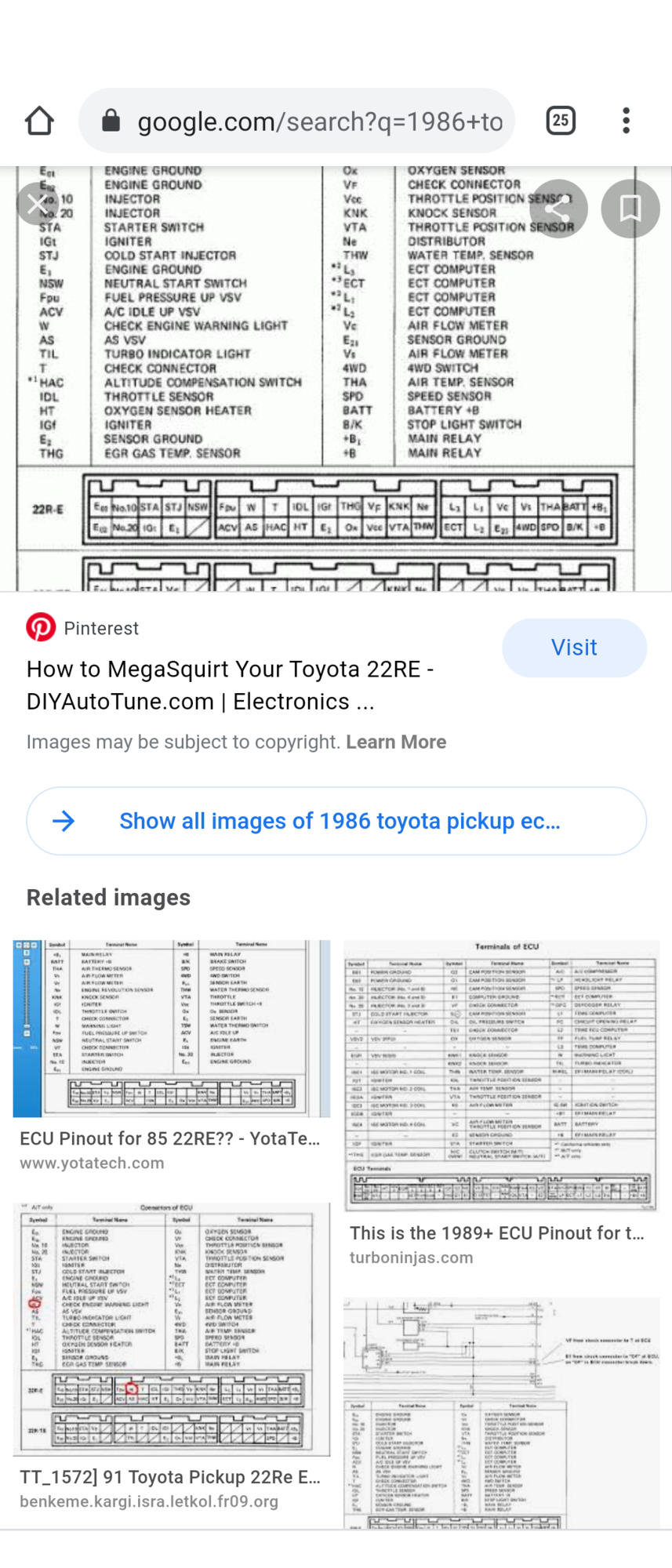
Task: Open the 1989+ ECU terminals thumbnail
Action: (501, 1075)
